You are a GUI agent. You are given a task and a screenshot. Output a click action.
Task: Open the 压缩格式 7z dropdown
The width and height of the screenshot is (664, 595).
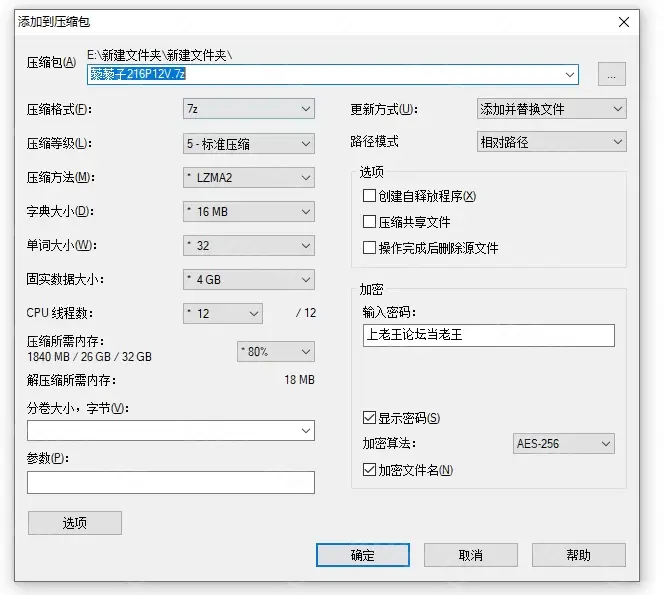coord(249,109)
